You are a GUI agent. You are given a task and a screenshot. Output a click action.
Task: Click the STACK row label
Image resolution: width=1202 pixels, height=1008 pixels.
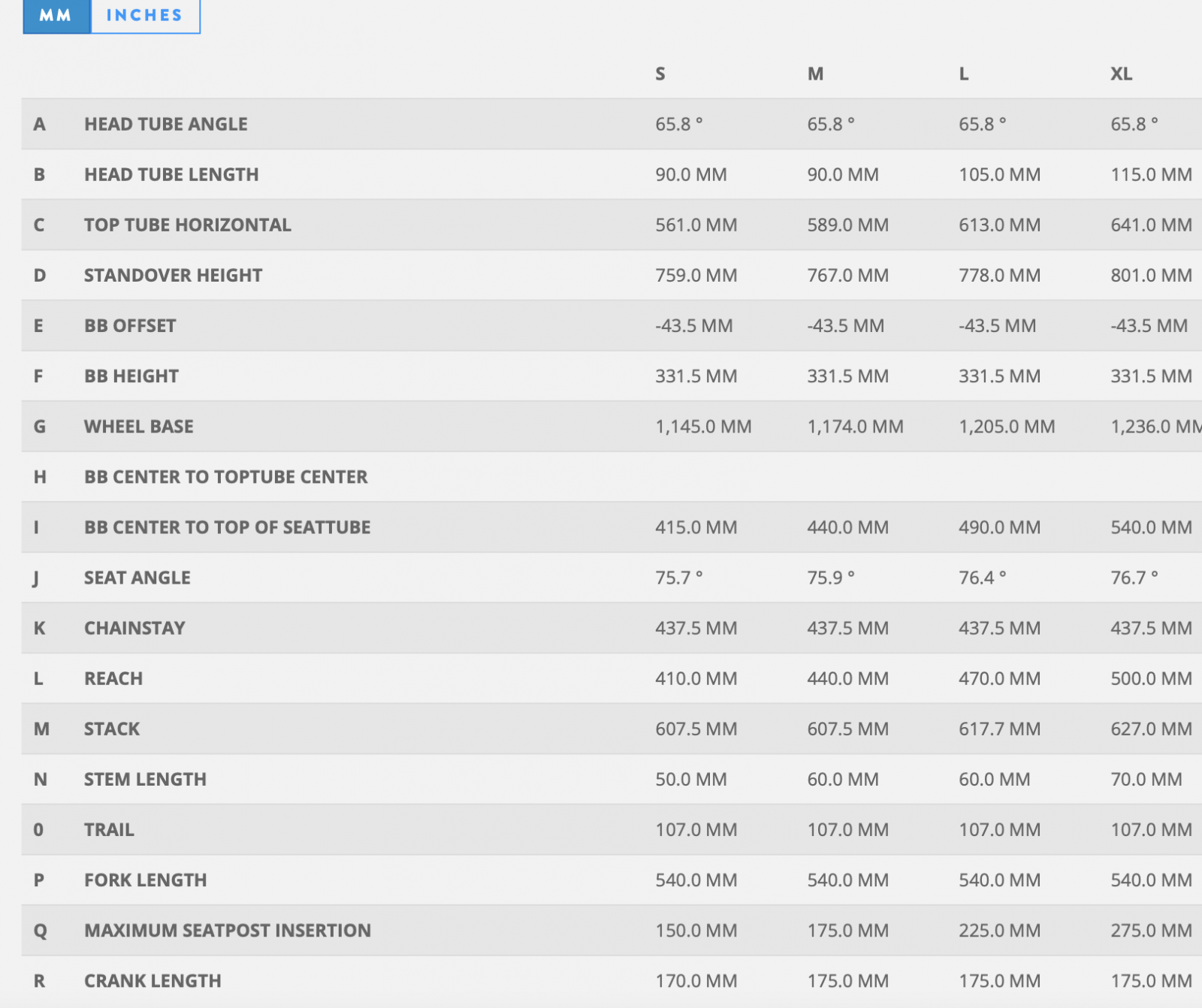pyautogui.click(x=112, y=728)
